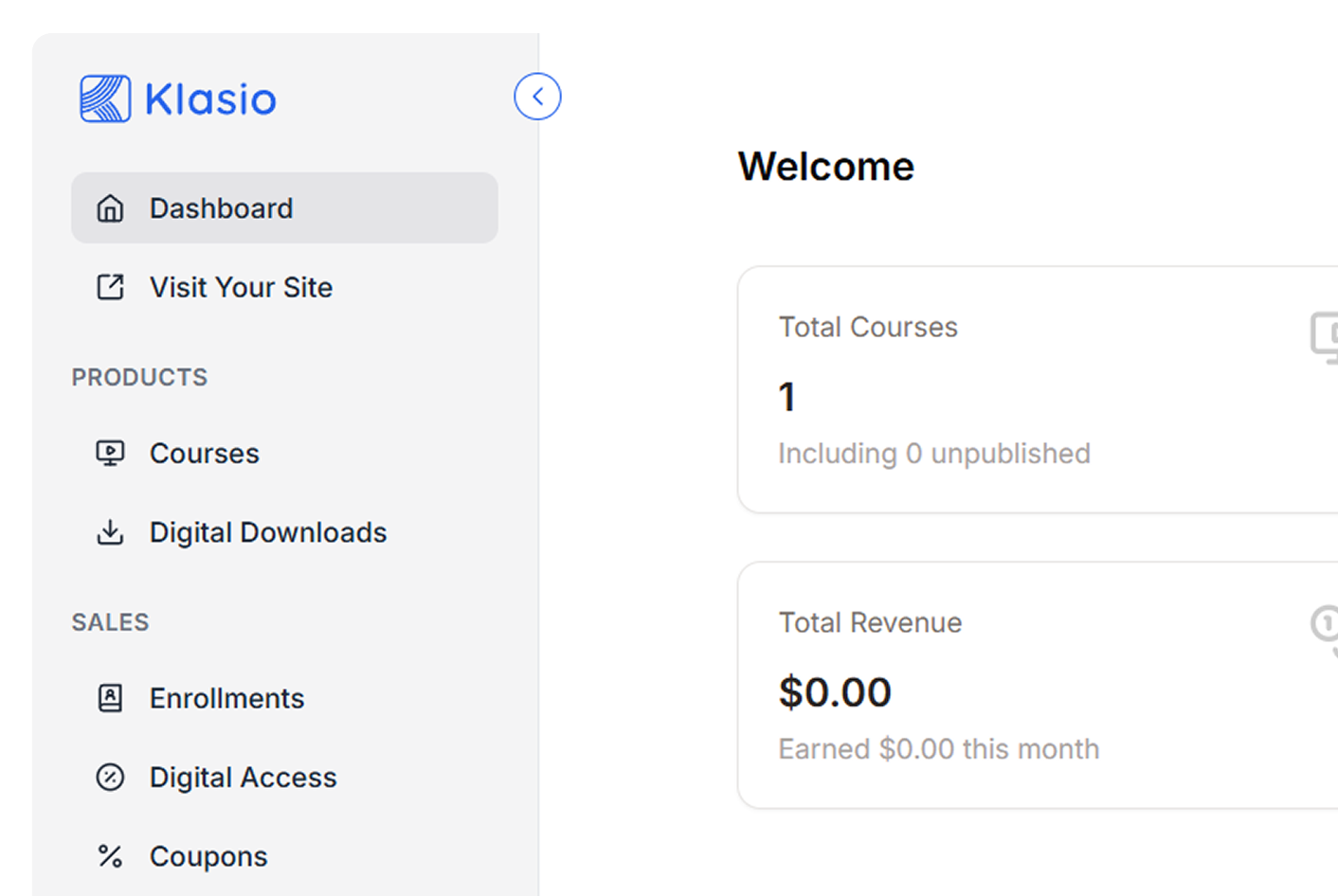This screenshot has height=896, width=1338.
Task: Click the Digital Access circle icon
Action: [x=111, y=778]
